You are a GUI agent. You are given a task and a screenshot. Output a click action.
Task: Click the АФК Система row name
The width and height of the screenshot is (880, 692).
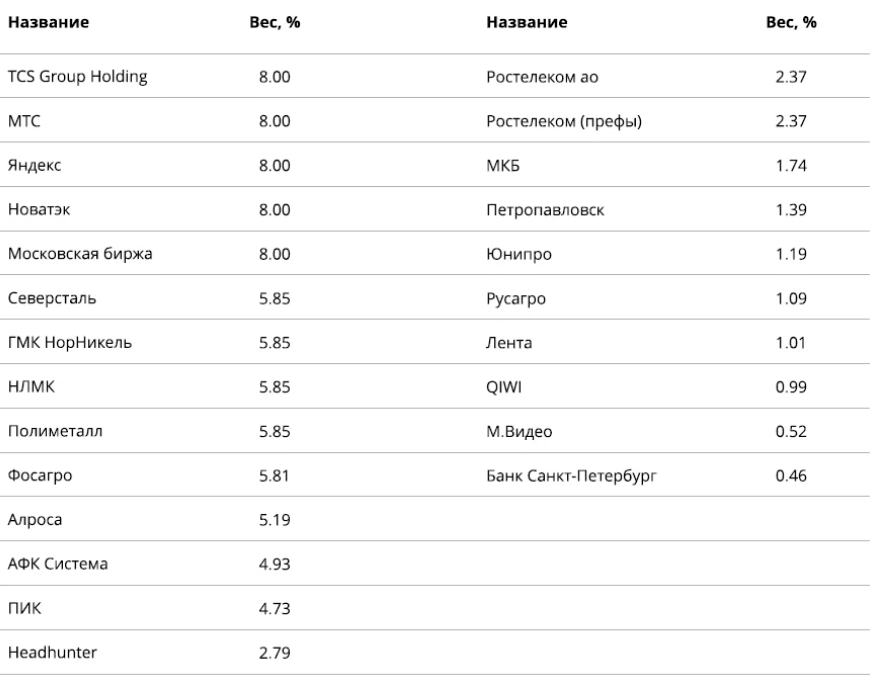coord(58,565)
